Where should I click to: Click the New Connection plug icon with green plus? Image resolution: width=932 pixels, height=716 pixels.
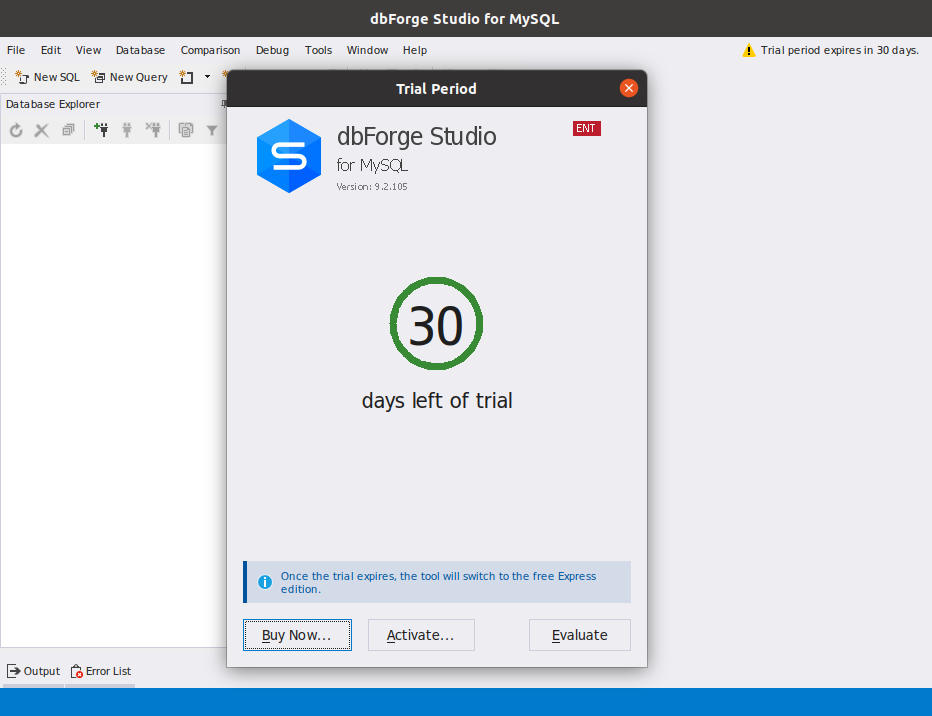[x=101, y=130]
